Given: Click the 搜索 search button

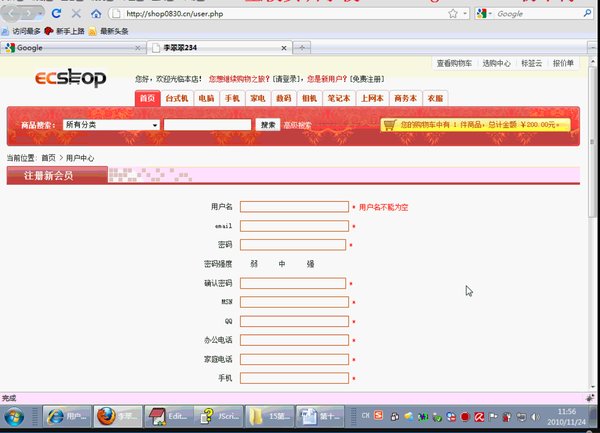Looking at the screenshot, I should 268,125.
